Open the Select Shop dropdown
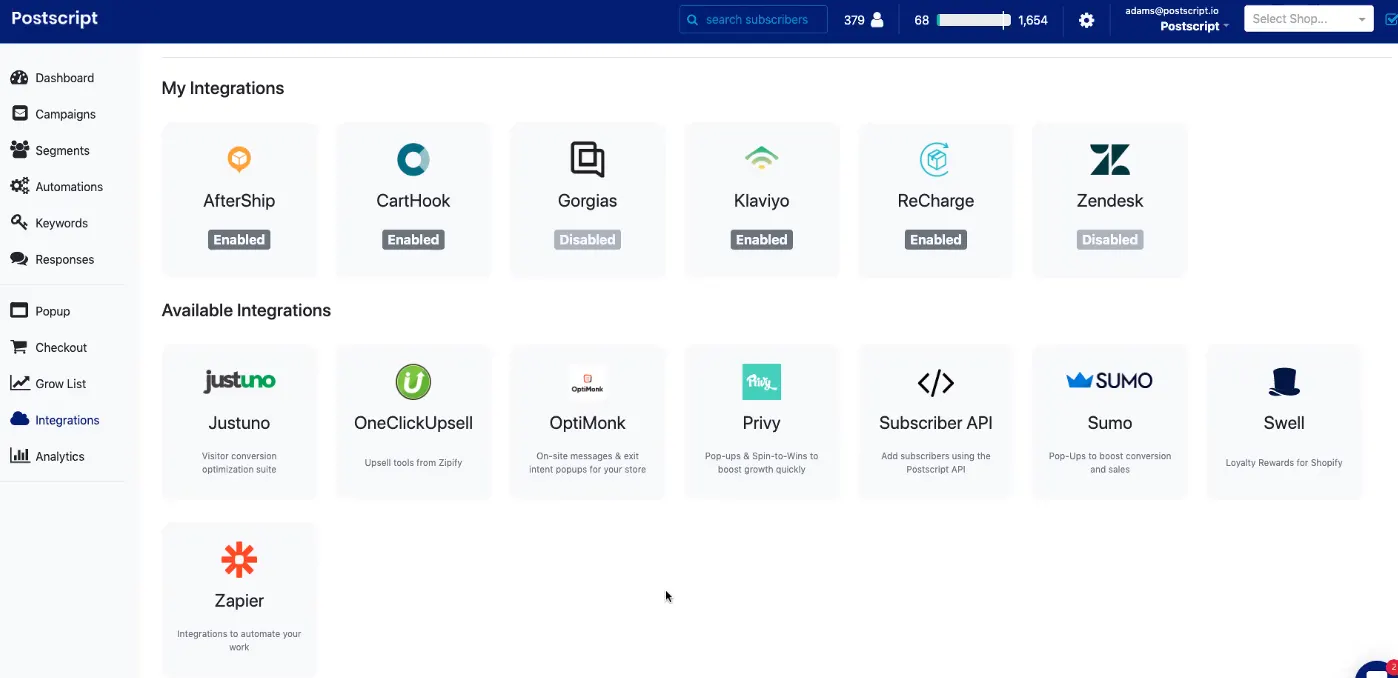The height and width of the screenshot is (678, 1398). (1309, 19)
